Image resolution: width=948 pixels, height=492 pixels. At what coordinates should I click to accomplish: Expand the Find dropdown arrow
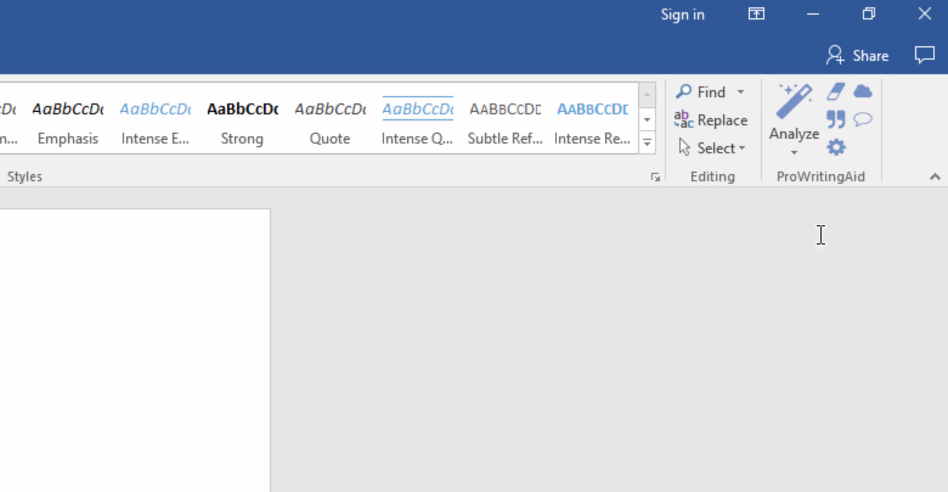click(741, 92)
